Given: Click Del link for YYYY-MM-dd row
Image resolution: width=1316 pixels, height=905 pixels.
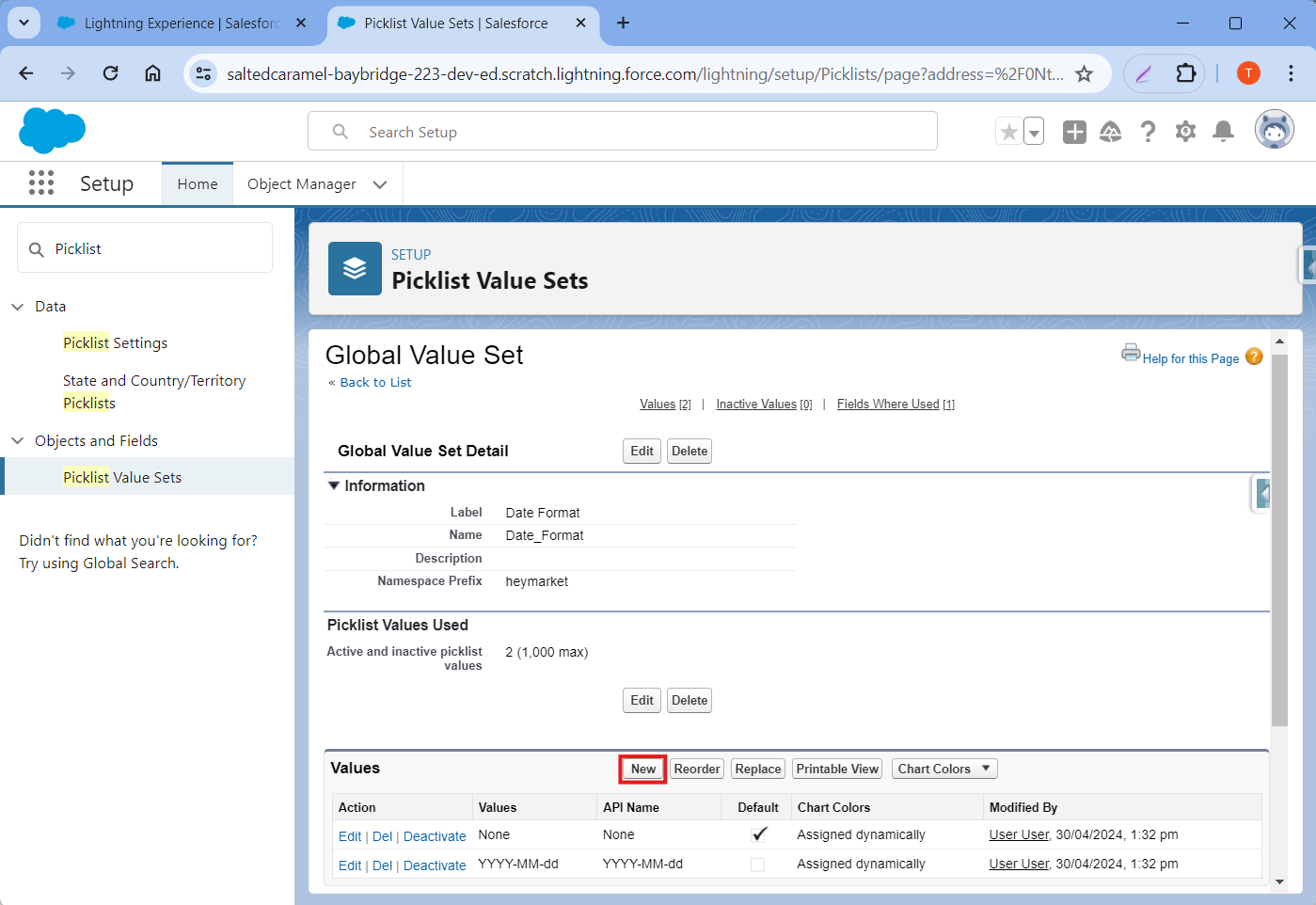Looking at the screenshot, I should pos(382,865).
